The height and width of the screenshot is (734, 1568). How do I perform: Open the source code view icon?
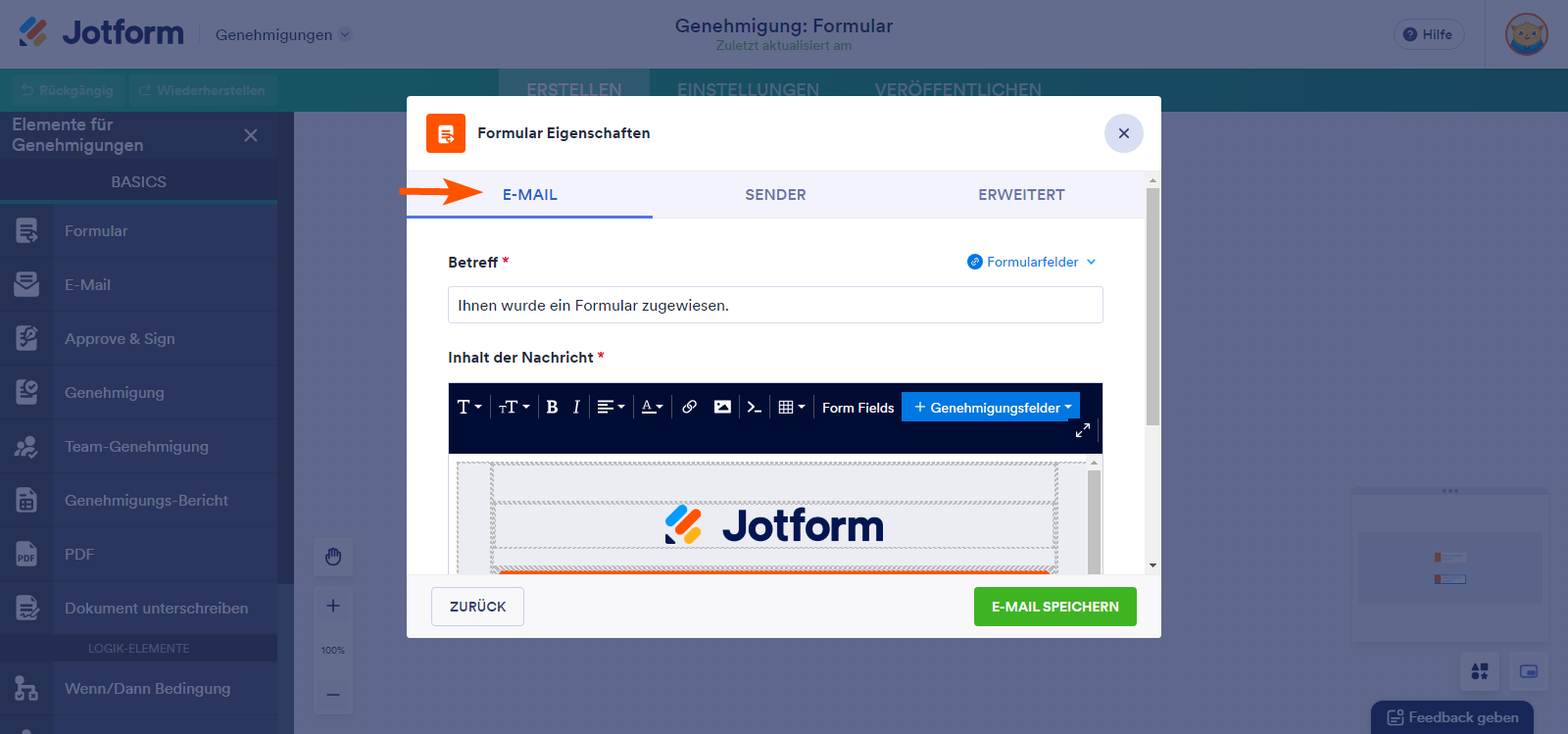754,407
